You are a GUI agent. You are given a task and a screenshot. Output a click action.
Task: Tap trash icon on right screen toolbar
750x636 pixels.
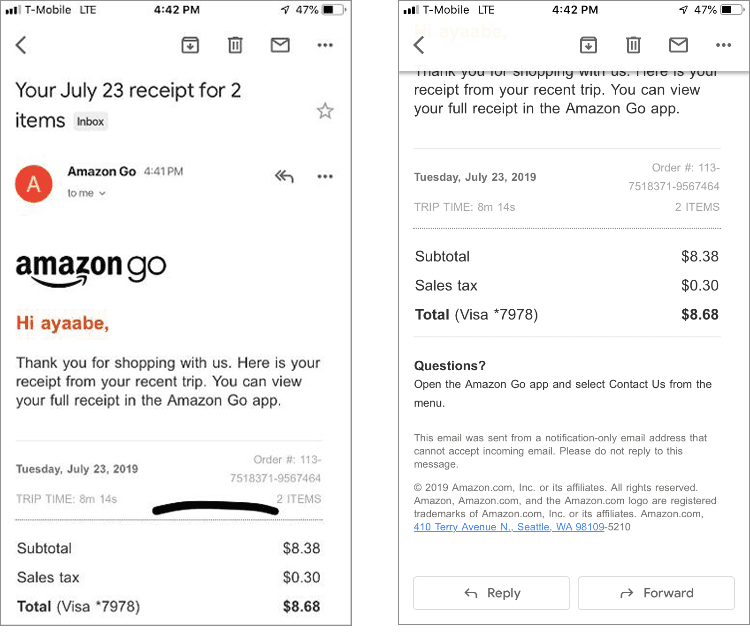coord(633,45)
